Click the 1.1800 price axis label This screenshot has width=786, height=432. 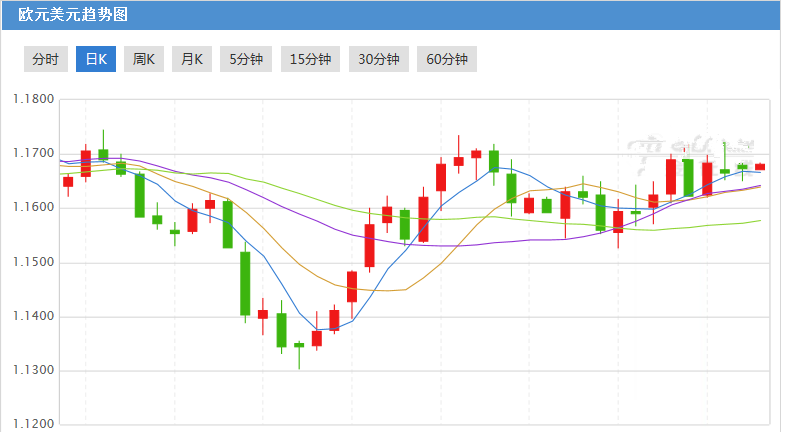pos(32,100)
